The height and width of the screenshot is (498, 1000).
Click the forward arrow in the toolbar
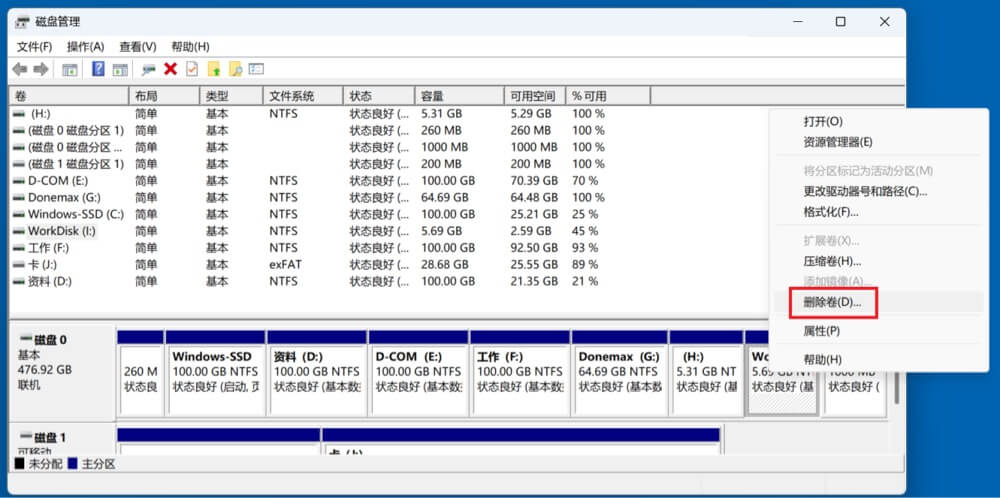41,69
